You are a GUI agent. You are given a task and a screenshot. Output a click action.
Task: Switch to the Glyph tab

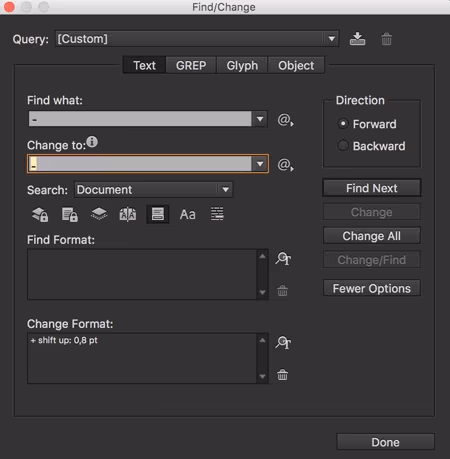click(242, 65)
